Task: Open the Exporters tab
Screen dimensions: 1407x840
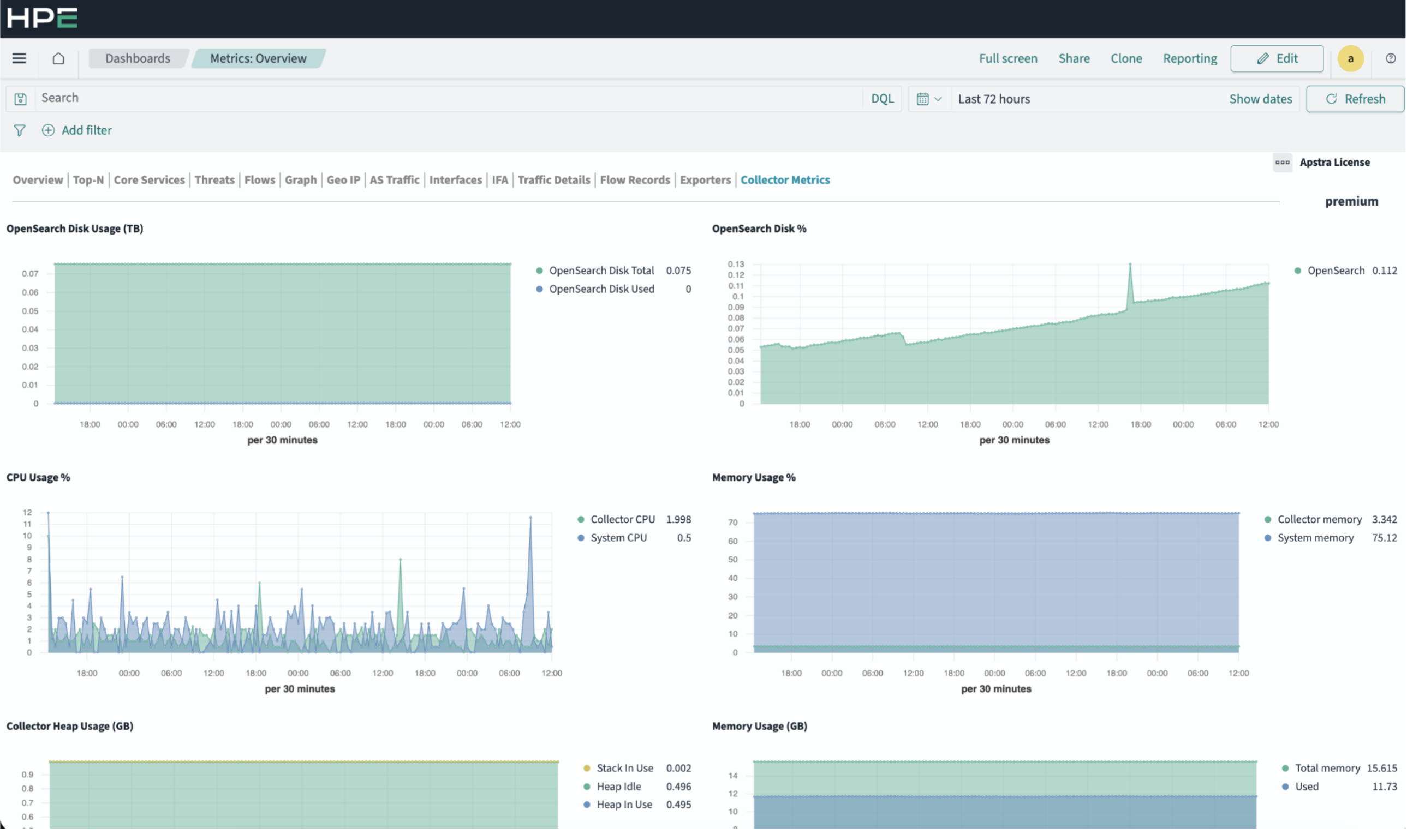Action: (706, 180)
